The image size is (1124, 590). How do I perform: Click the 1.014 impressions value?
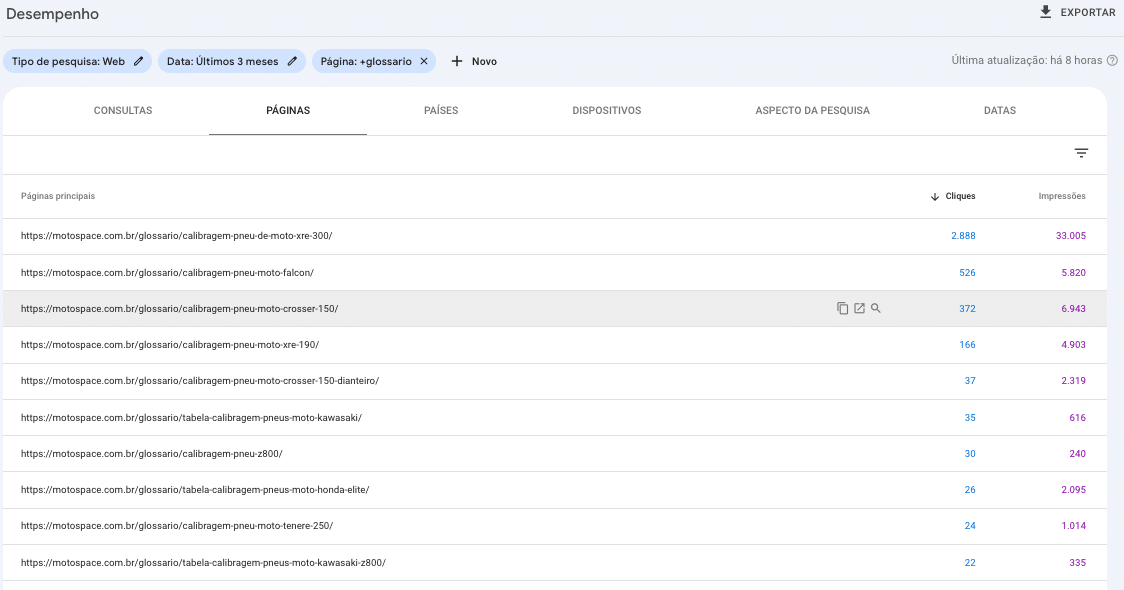pyautogui.click(x=1073, y=525)
